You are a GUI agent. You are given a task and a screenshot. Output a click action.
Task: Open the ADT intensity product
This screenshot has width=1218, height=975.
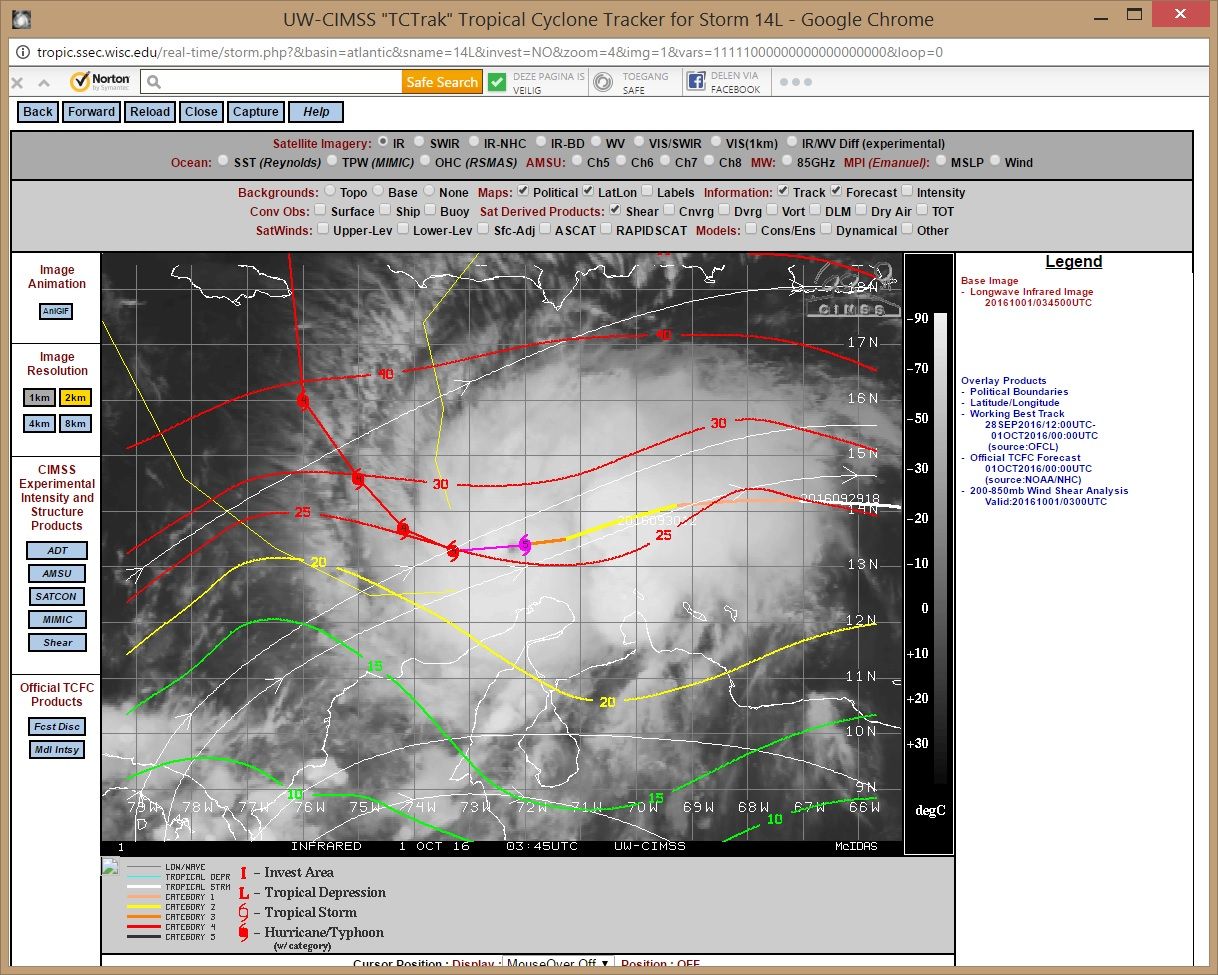coord(57,550)
